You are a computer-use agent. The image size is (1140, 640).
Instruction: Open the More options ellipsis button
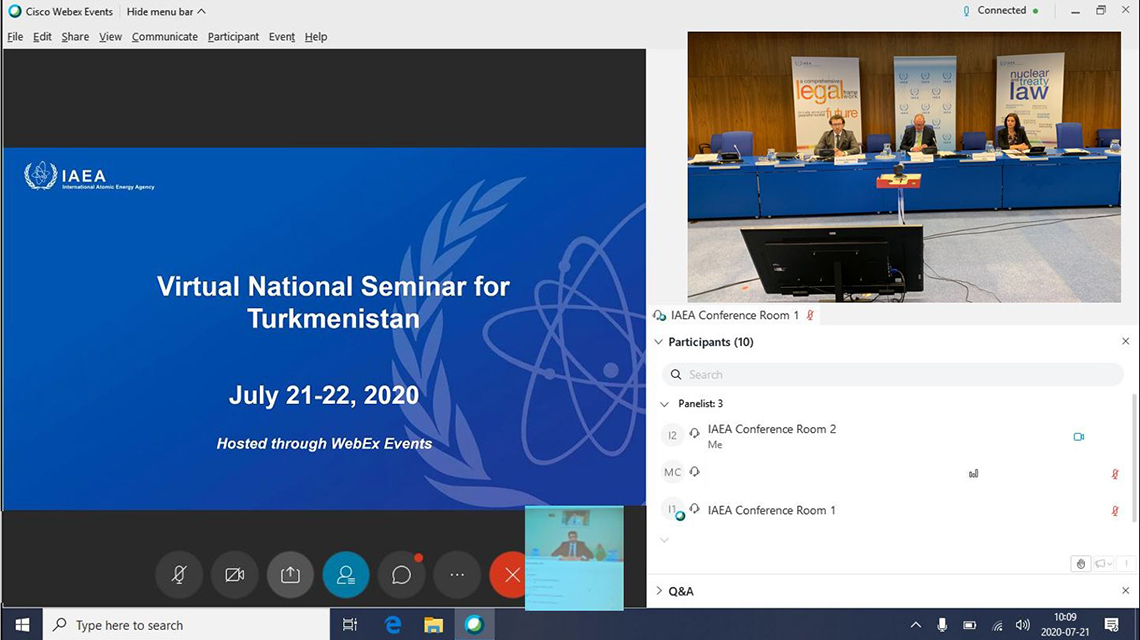click(x=457, y=575)
